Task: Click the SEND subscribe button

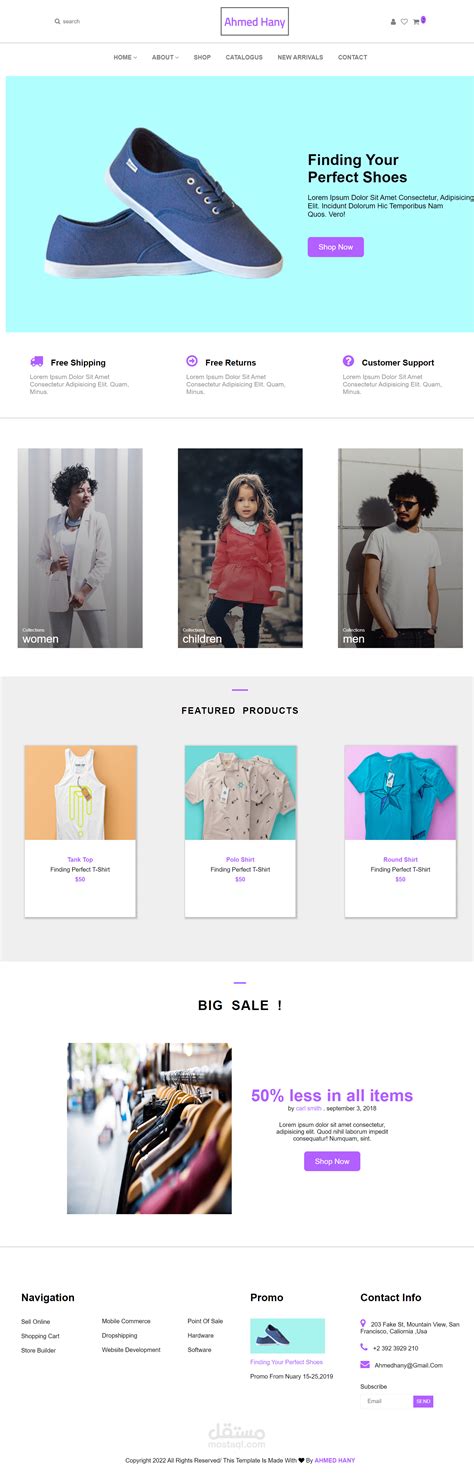Action: pyautogui.click(x=423, y=1401)
